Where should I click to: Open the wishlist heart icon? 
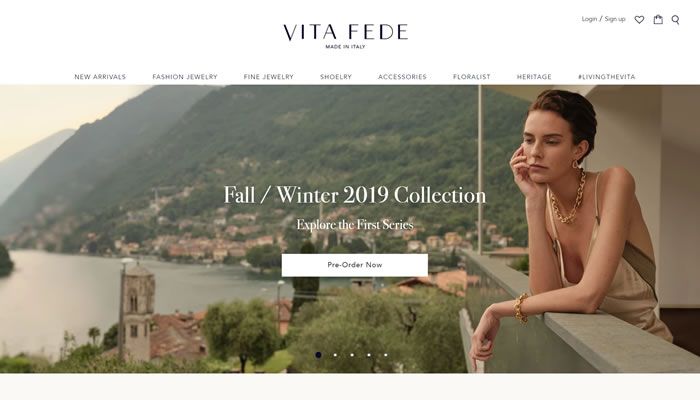(x=639, y=20)
